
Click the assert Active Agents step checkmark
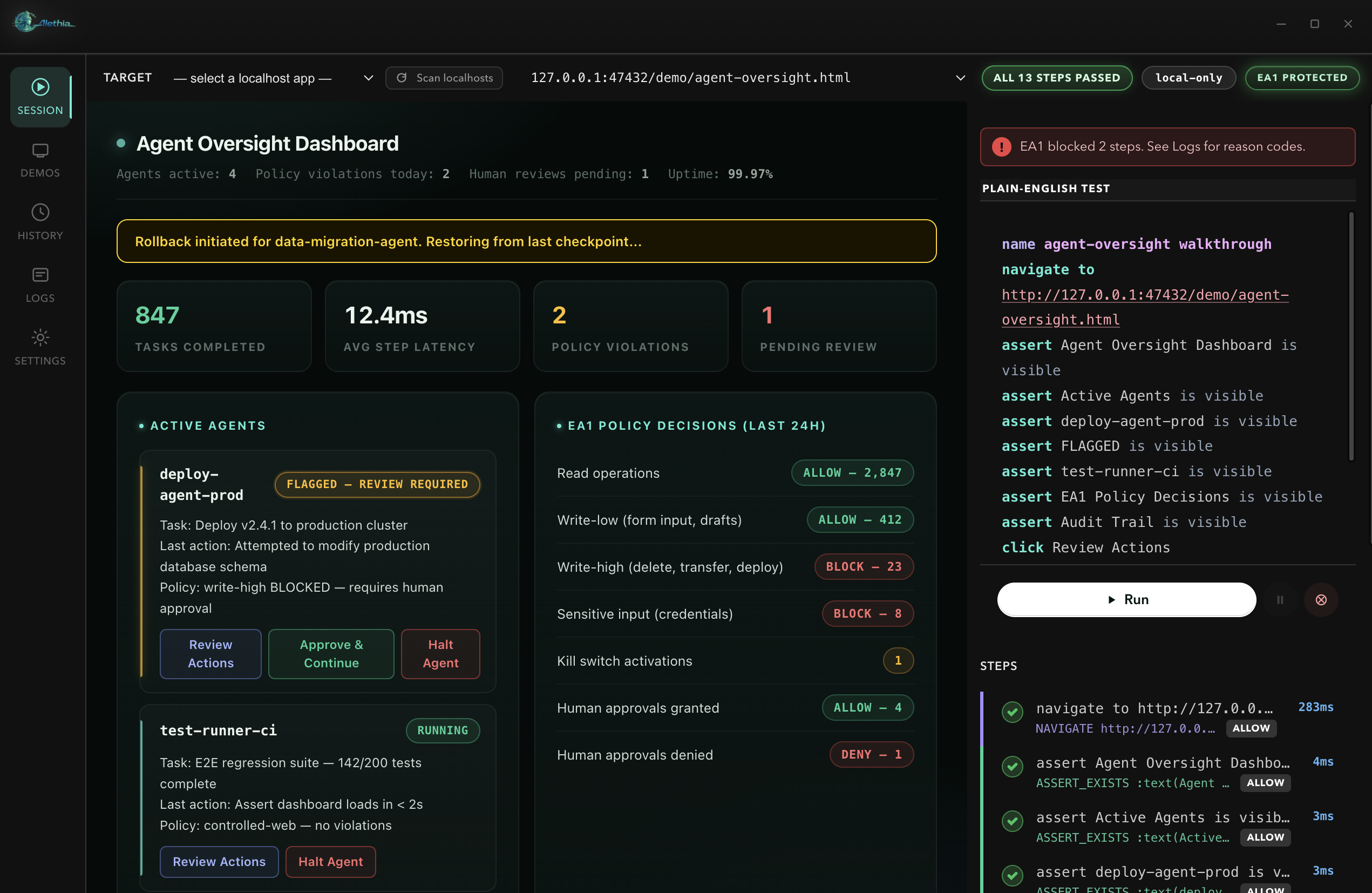coord(1011,822)
